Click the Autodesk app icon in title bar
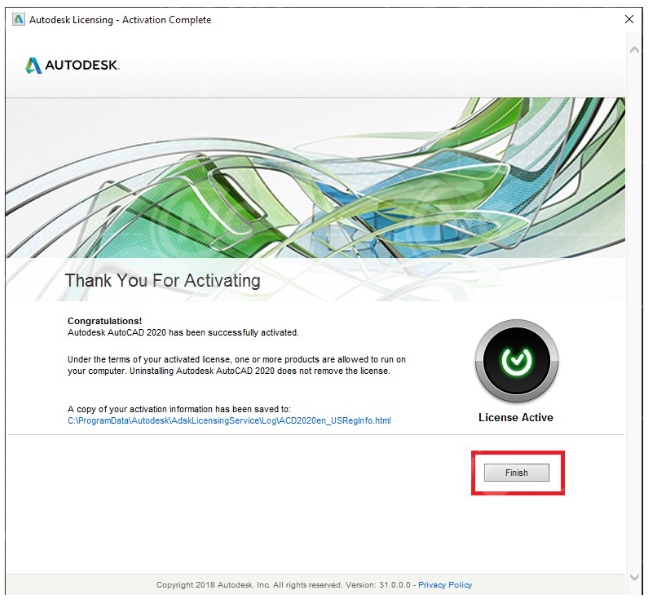The width and height of the screenshot is (649, 601). (x=19, y=19)
